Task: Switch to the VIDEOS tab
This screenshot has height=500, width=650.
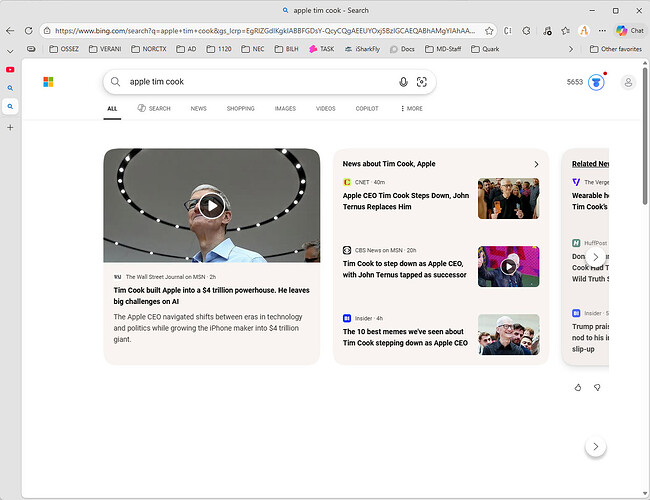Action: (325, 109)
